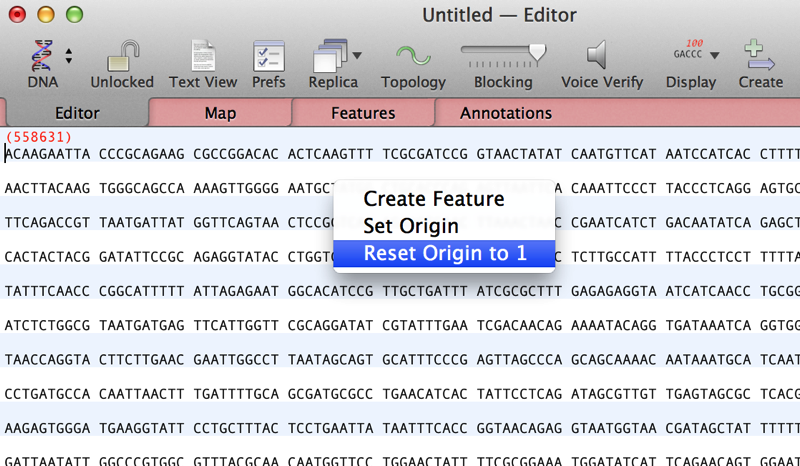The width and height of the screenshot is (800, 466).
Task: Open the Prefs checklist icon
Action: [x=268, y=55]
